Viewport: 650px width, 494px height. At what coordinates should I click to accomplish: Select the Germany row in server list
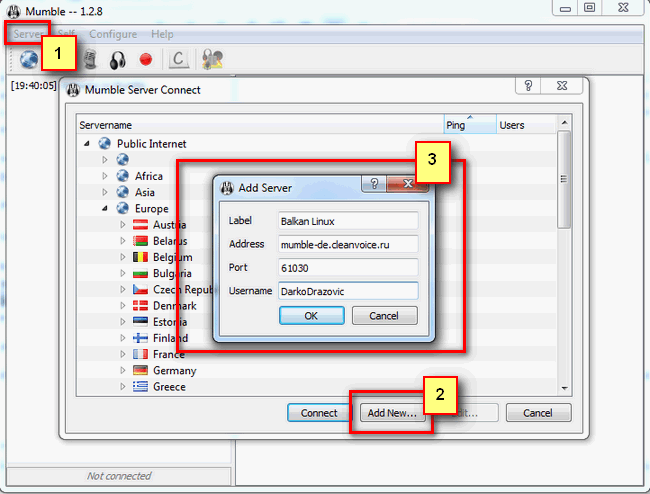tap(317, 370)
